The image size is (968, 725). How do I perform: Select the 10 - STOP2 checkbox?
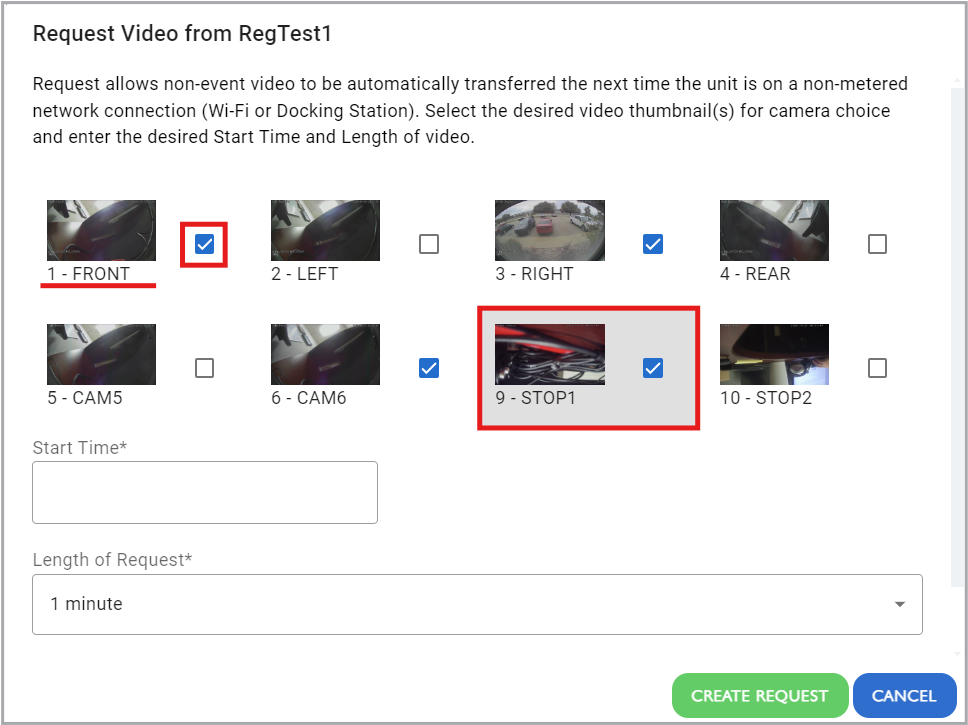click(x=877, y=368)
